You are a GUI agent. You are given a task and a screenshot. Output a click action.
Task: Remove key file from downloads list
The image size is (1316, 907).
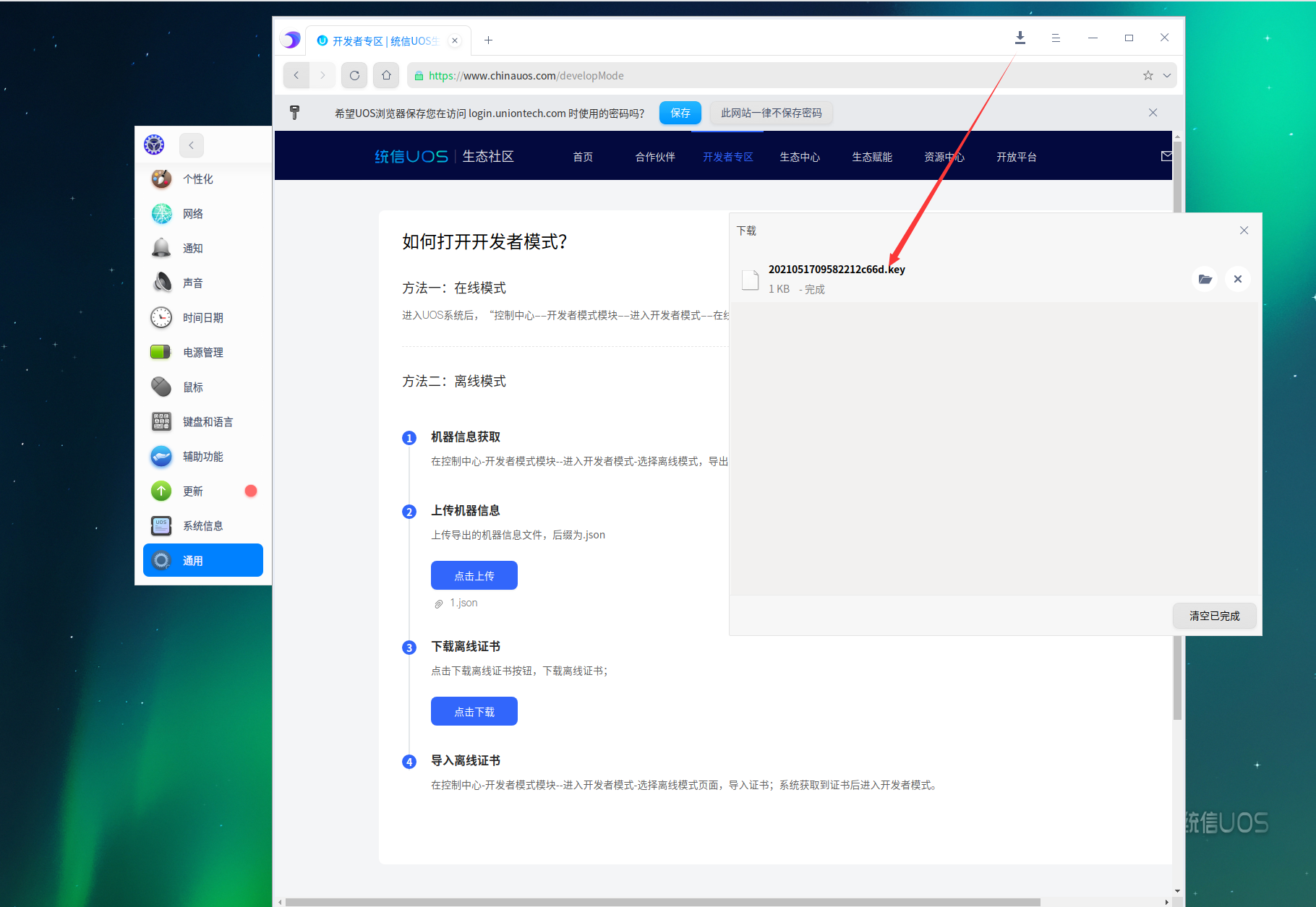(x=1238, y=279)
